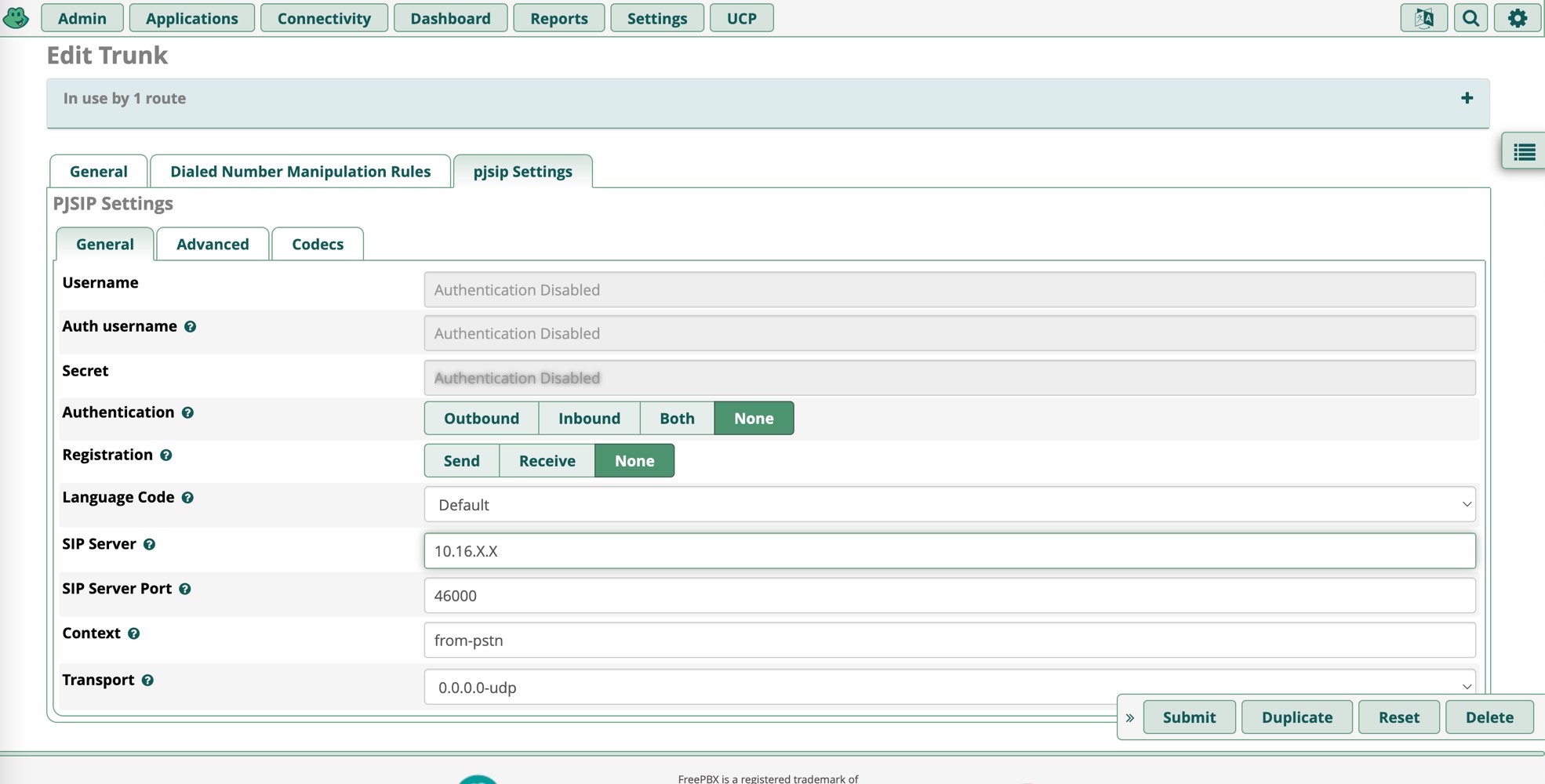Click into the SIP Server field
This screenshot has width=1545, height=784.
click(x=949, y=551)
